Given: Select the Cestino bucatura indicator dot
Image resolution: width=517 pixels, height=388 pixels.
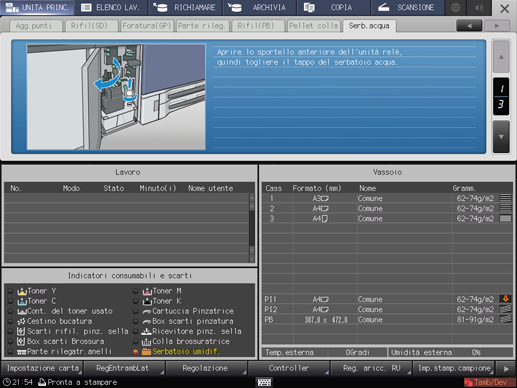Looking at the screenshot, I should 10,321.
